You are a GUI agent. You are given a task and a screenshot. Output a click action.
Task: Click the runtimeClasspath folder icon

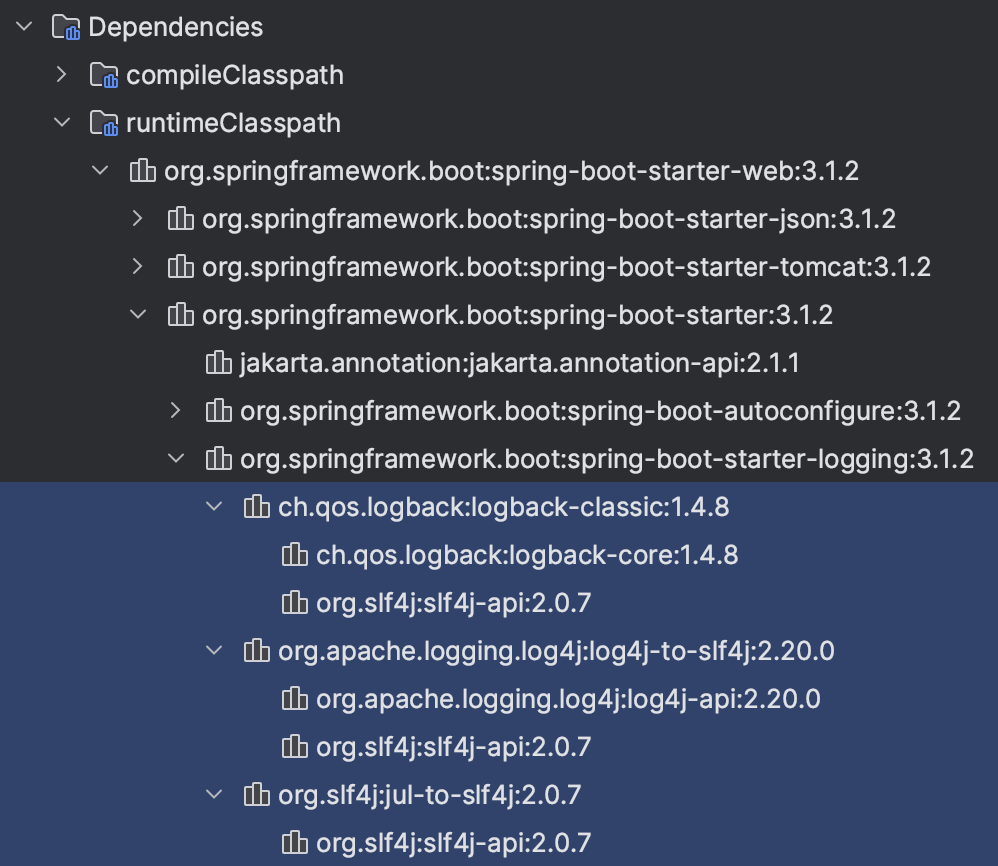[103, 123]
